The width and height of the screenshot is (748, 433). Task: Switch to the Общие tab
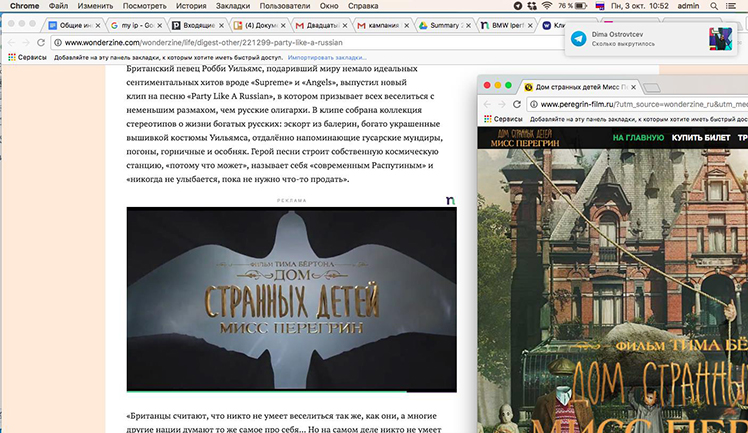pos(74,25)
